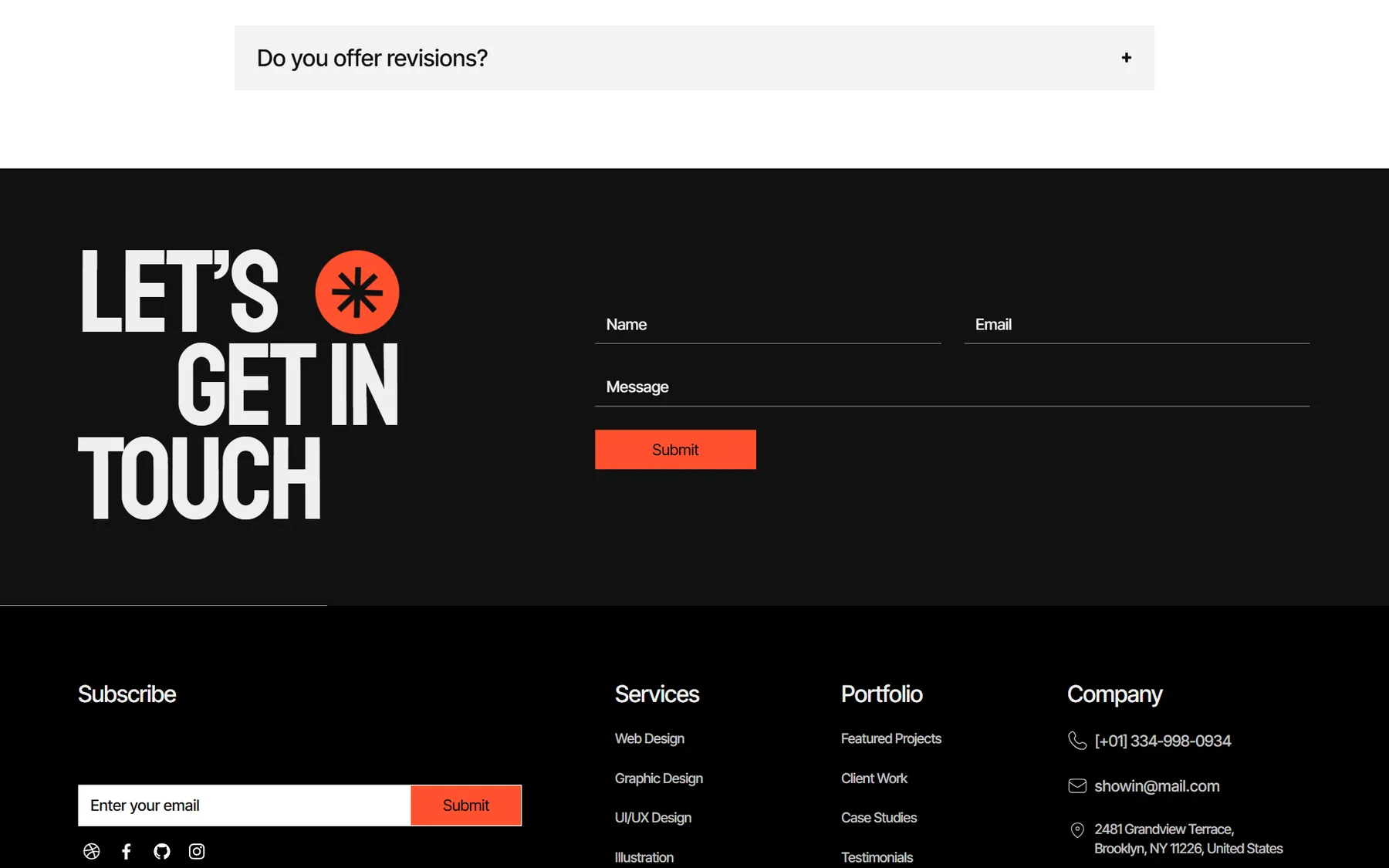Open the Web Design service link
Screen dimensions: 1389x868
pyautogui.click(x=650, y=738)
